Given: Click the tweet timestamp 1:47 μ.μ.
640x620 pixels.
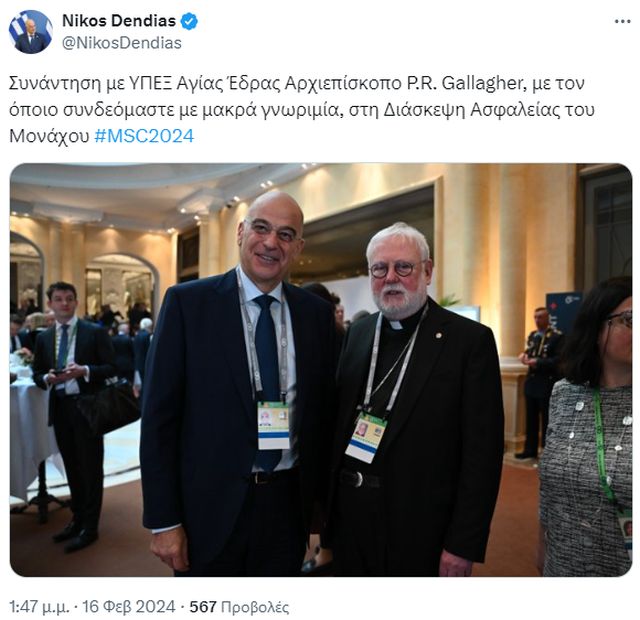Looking at the screenshot, I should coord(39,607).
